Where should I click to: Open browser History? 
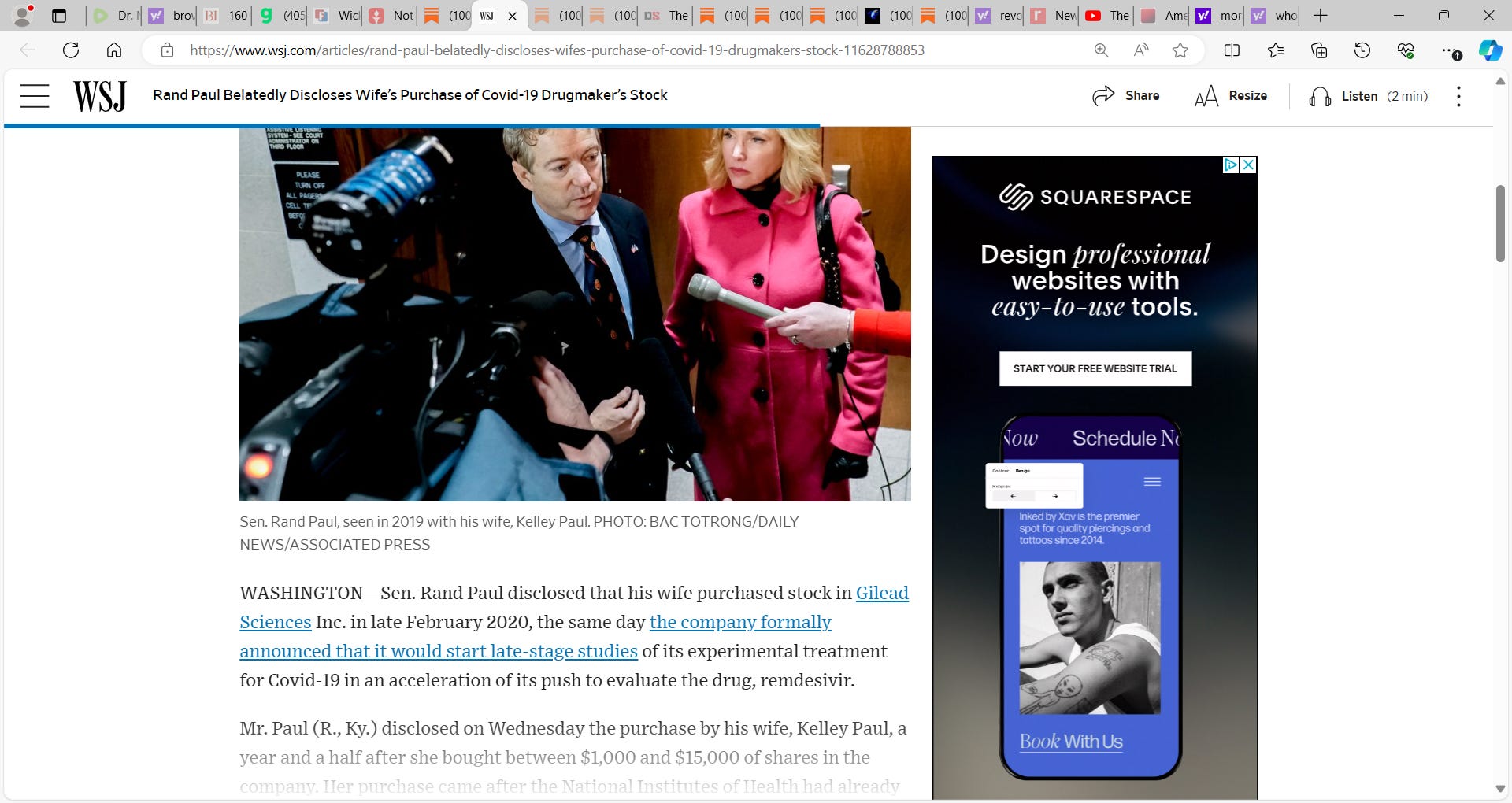point(1362,50)
